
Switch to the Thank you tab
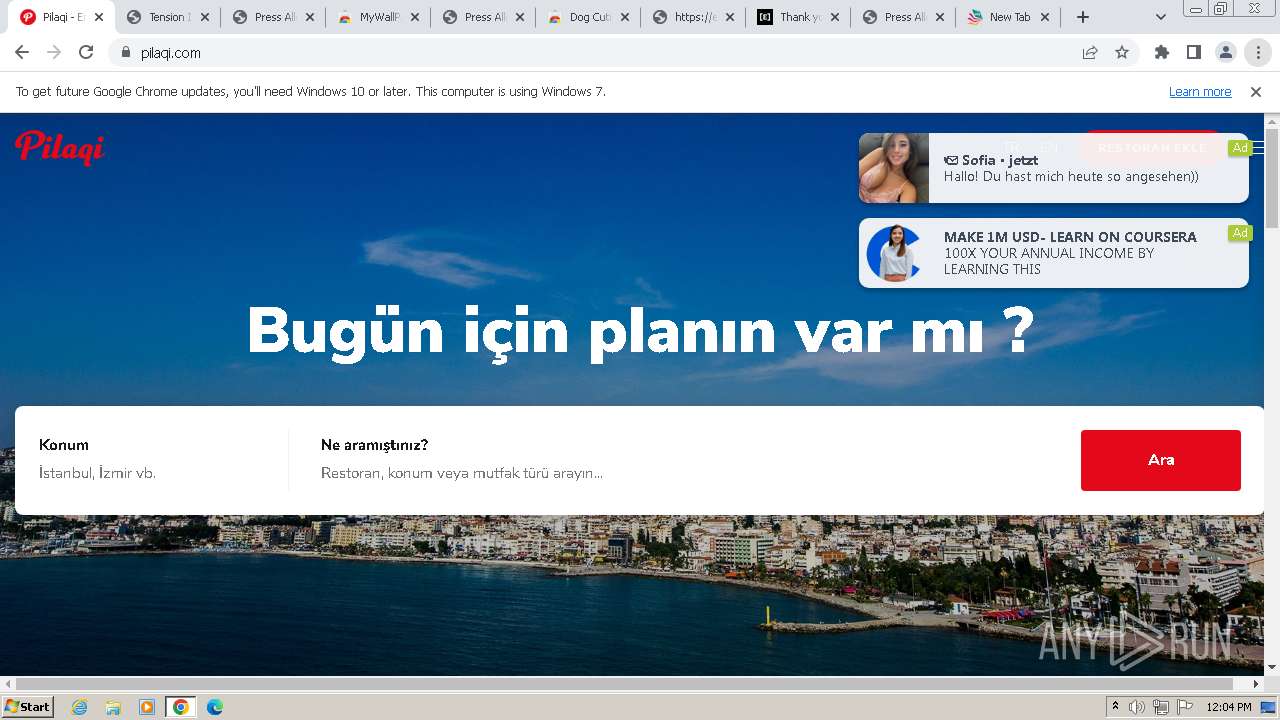tap(797, 17)
